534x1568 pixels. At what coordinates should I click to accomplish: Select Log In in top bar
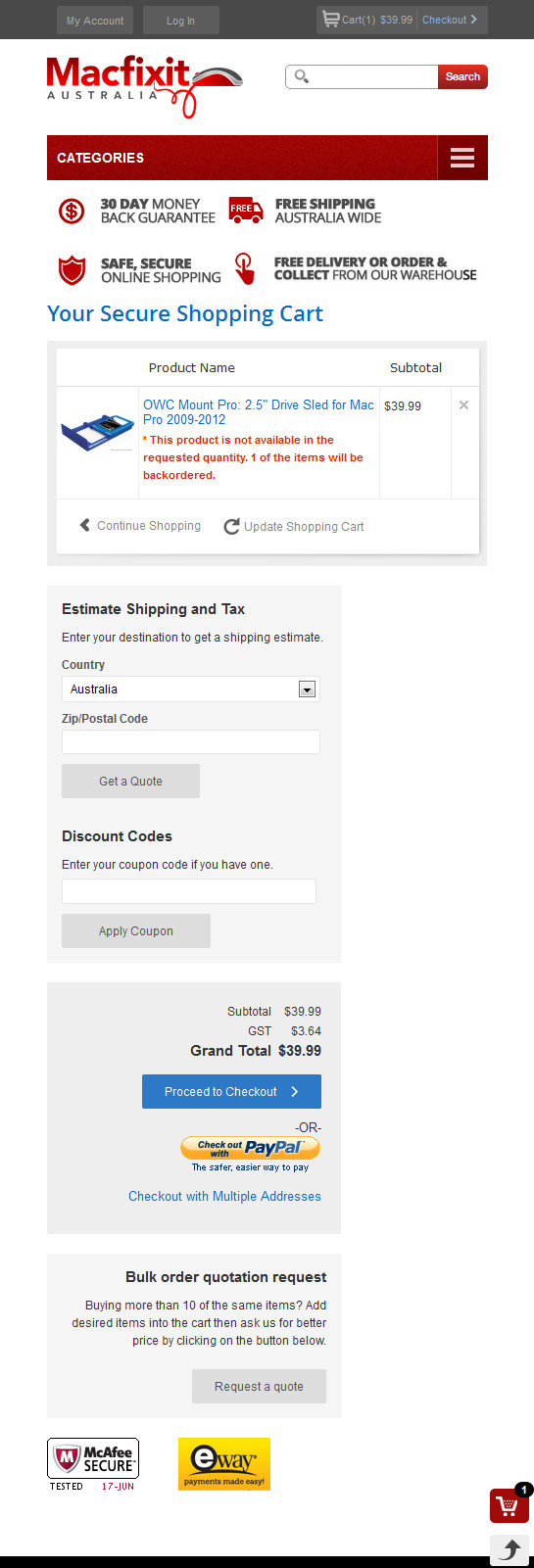pos(180,20)
